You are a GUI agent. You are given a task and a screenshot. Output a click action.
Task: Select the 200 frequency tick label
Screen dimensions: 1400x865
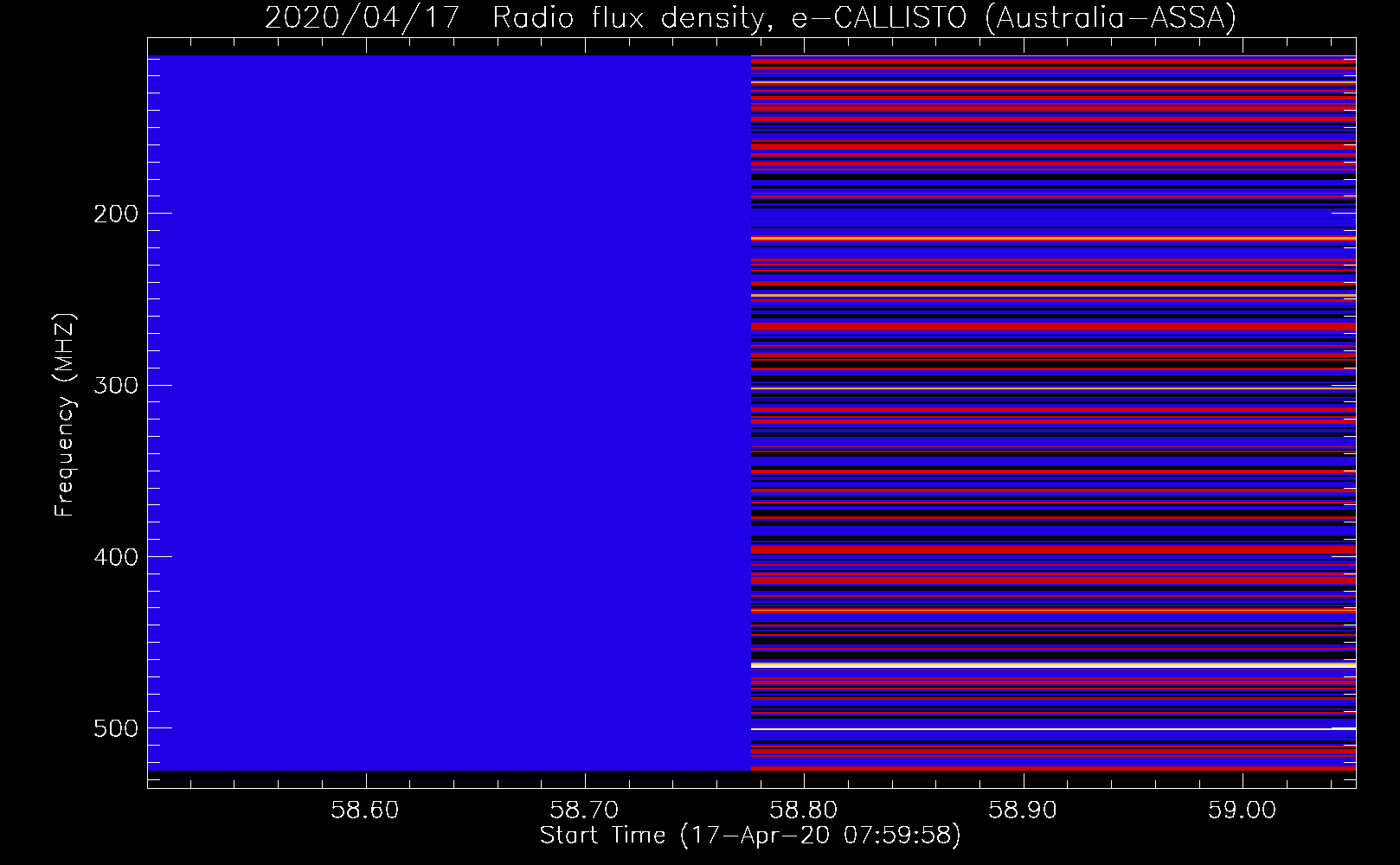click(x=116, y=214)
